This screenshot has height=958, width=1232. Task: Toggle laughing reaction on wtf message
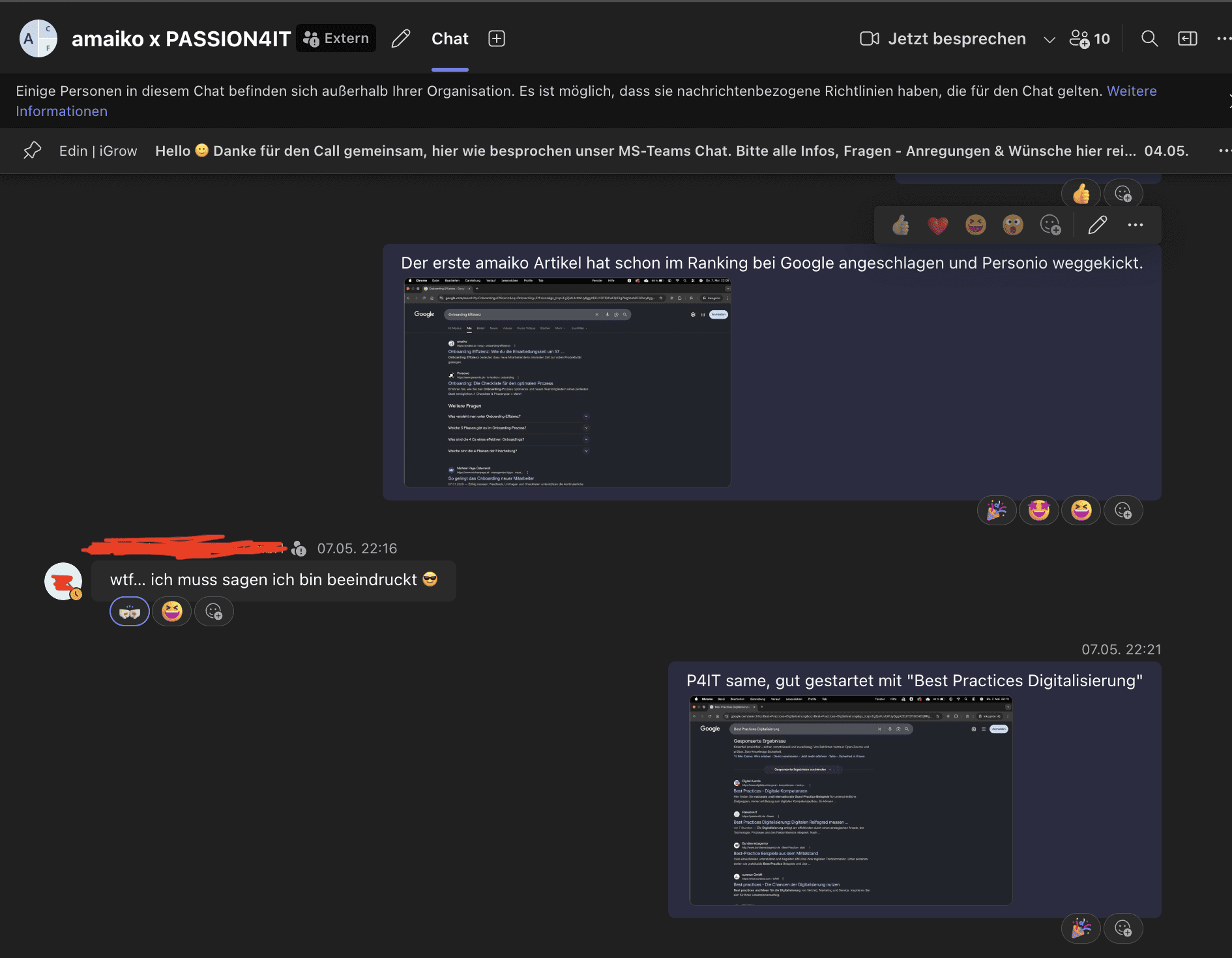coord(172,611)
